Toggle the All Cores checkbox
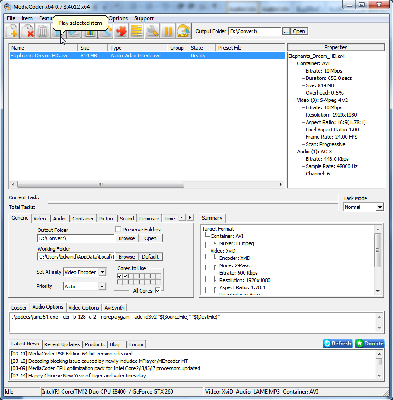The image size is (393, 400). point(158,290)
